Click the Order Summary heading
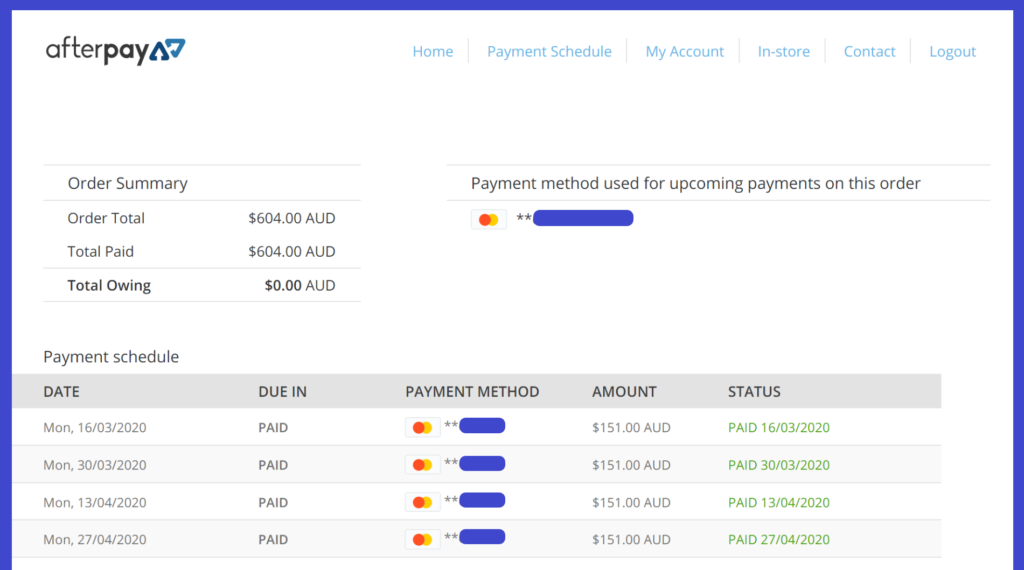 (127, 183)
